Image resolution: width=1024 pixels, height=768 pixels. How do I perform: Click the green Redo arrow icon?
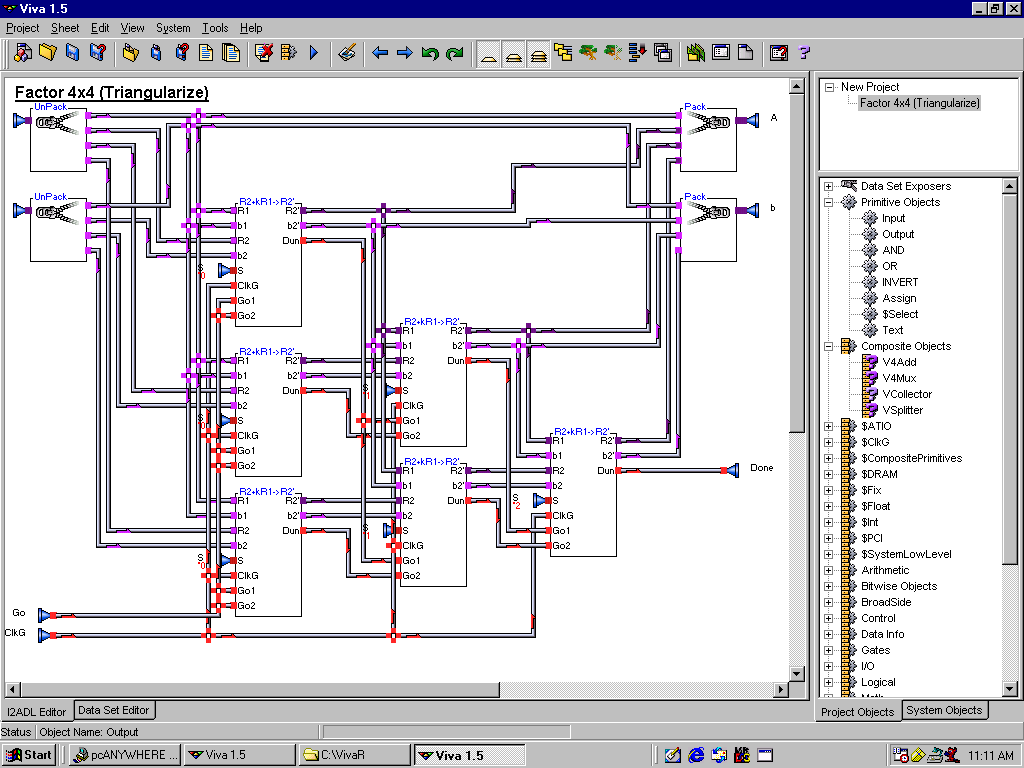pos(454,53)
